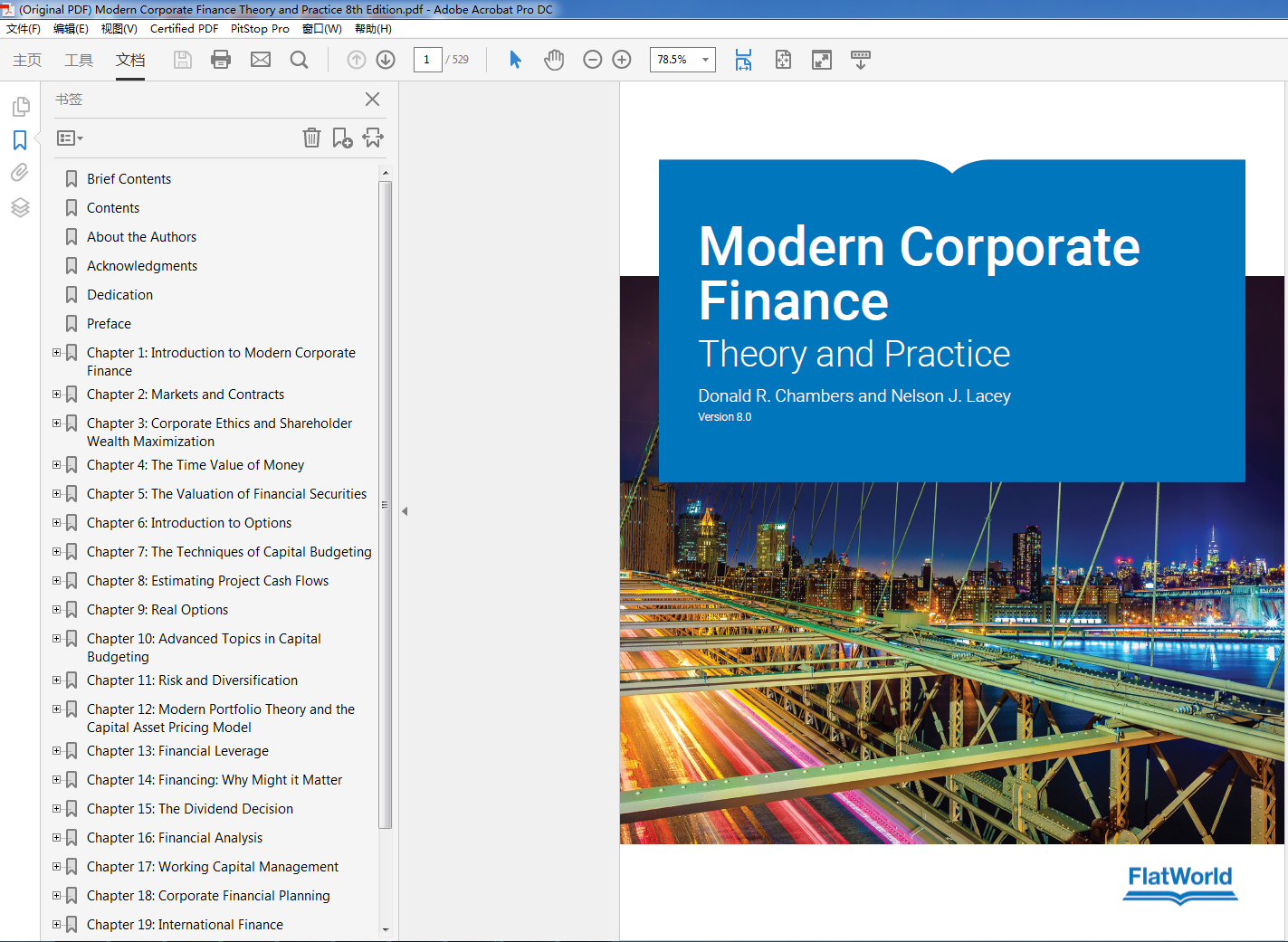The height and width of the screenshot is (942, 1288).
Task: Jump to Brief Contents bookmark
Action: [x=129, y=179]
